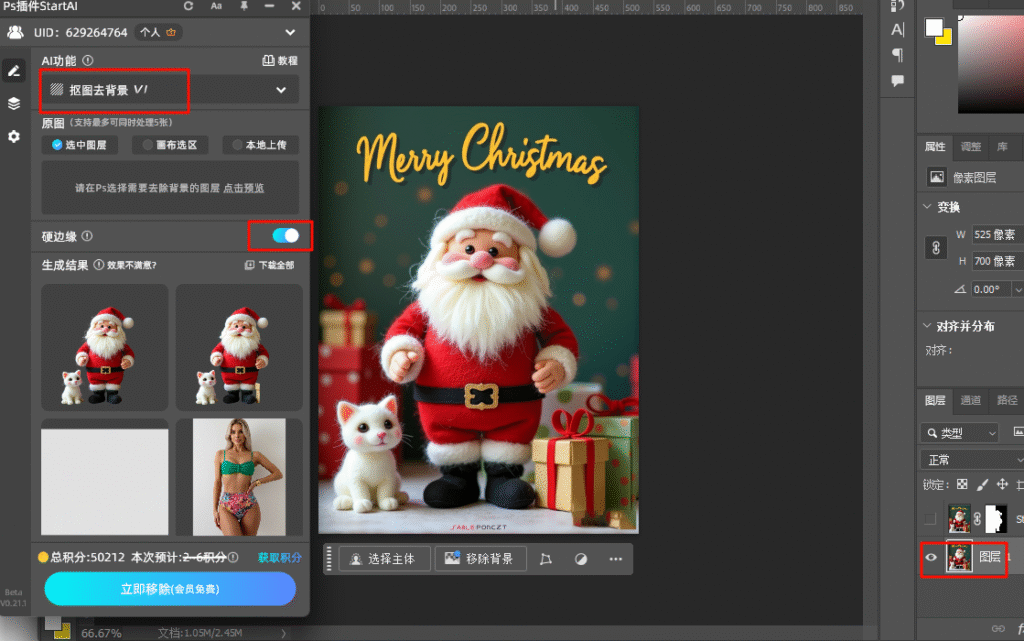
Task: Switch to the 通道 channels tab
Action: pos(970,400)
